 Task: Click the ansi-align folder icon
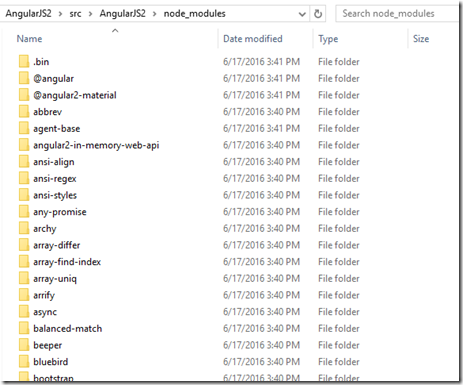pos(24,162)
